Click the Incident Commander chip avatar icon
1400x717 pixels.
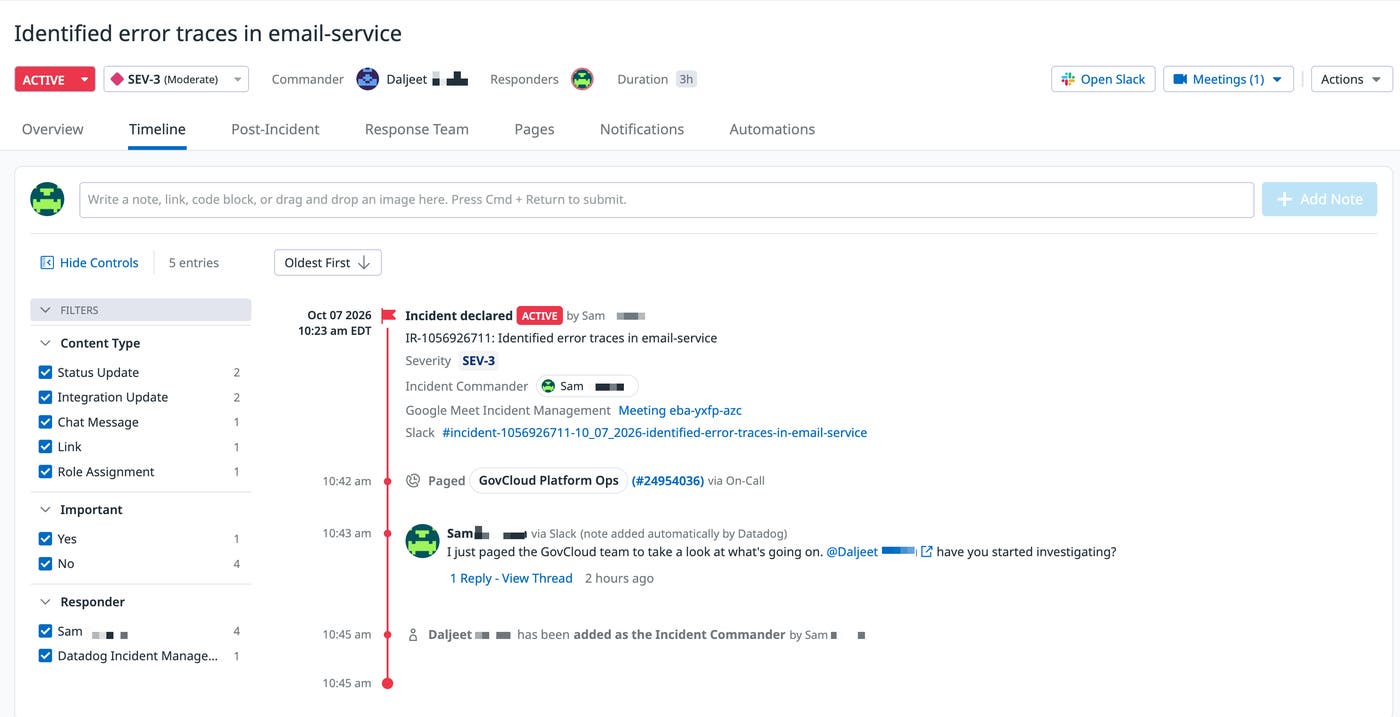coord(549,386)
